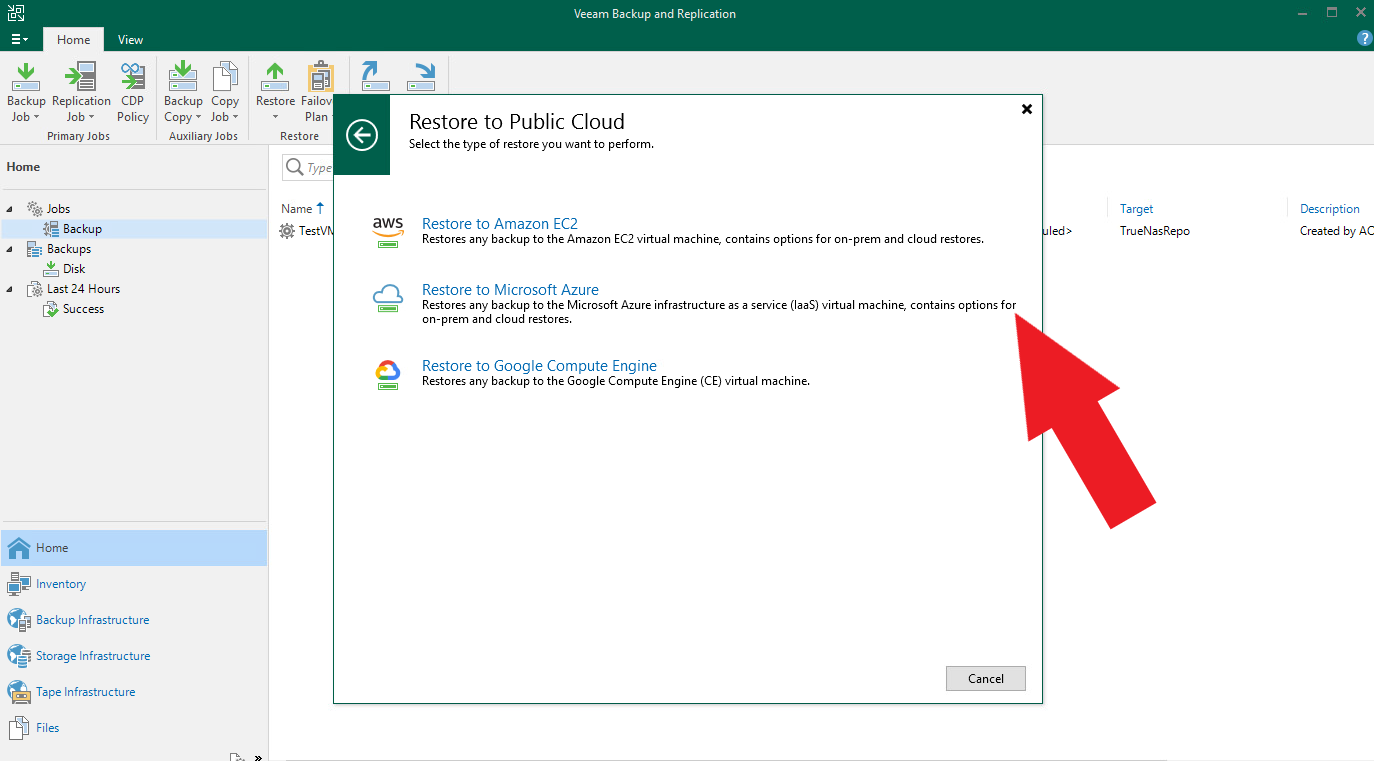Viewport: 1374px width, 761px height.
Task: Click the Files navigation icon
Action: pyautogui.click(x=18, y=728)
